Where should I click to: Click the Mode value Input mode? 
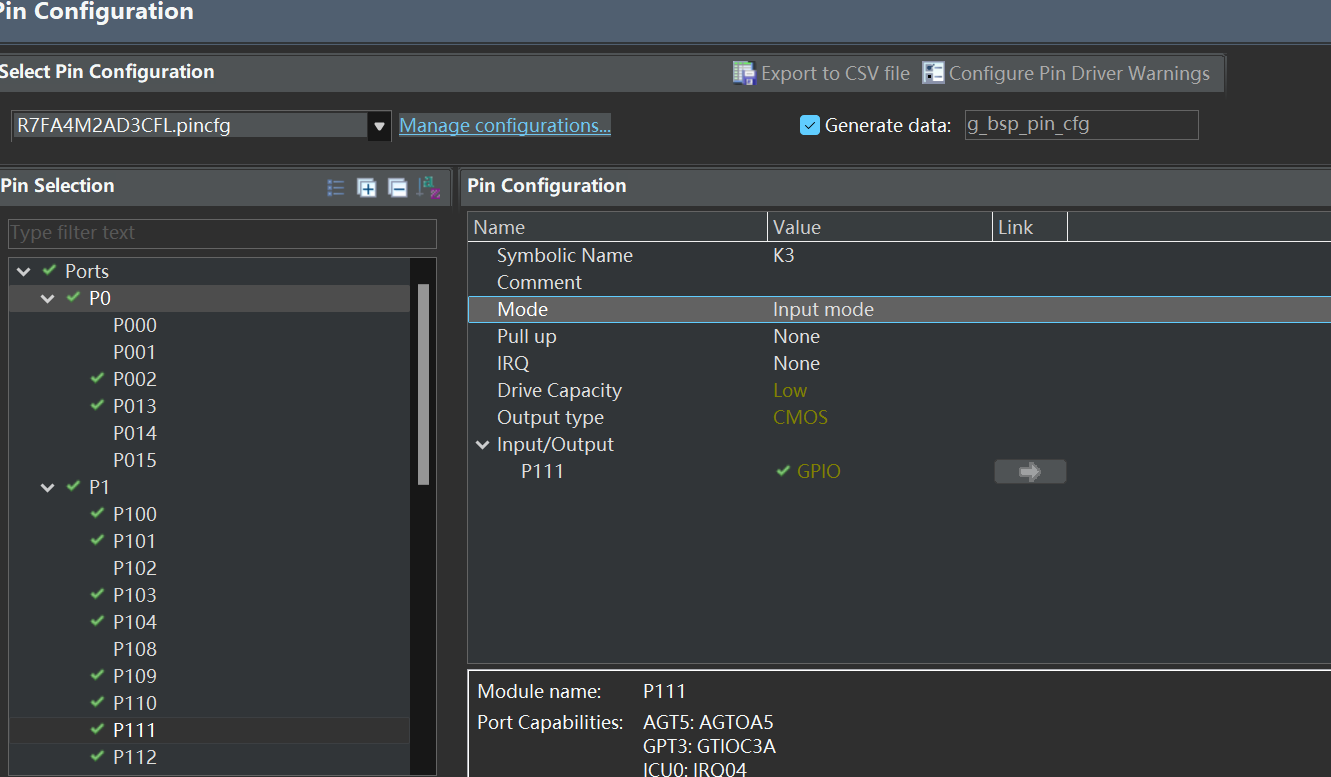tap(823, 310)
